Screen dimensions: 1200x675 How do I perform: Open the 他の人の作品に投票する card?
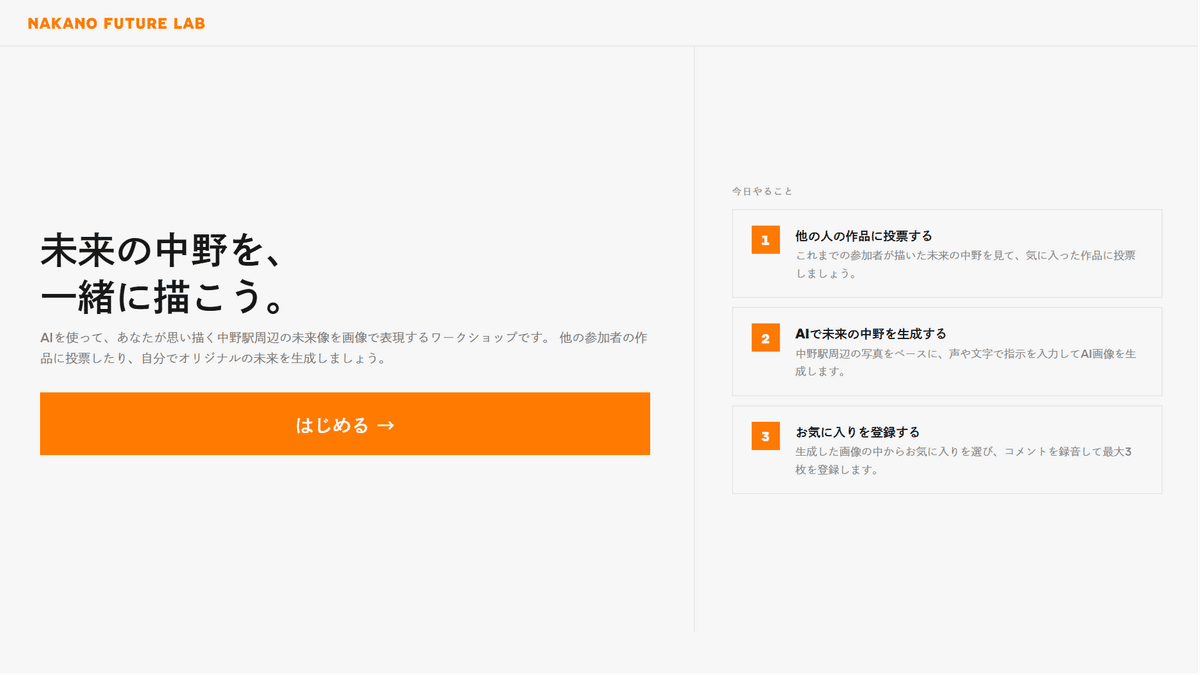pyautogui.click(x=947, y=253)
